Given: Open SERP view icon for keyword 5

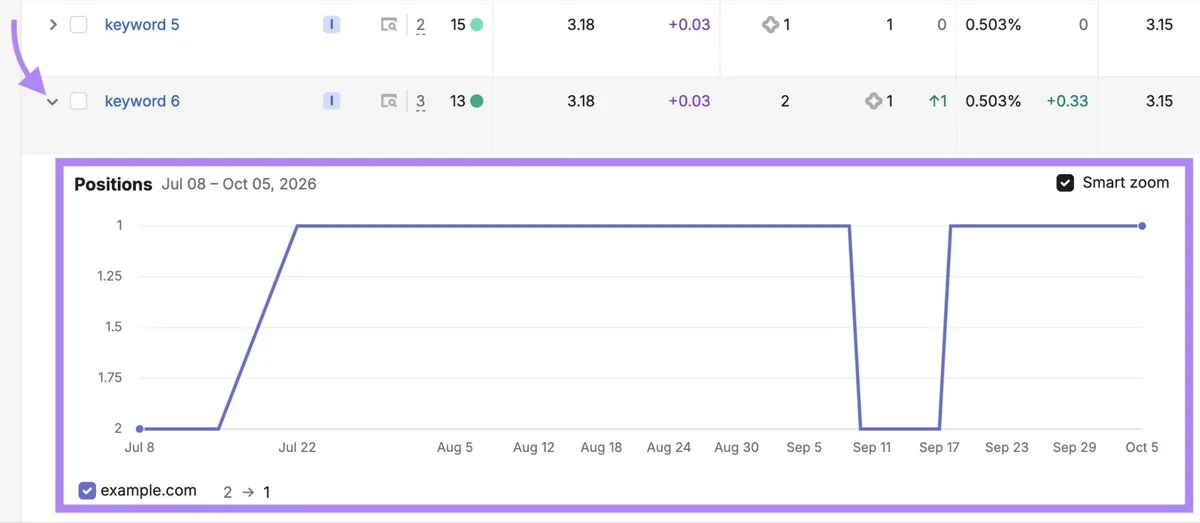Looking at the screenshot, I should click(x=389, y=25).
